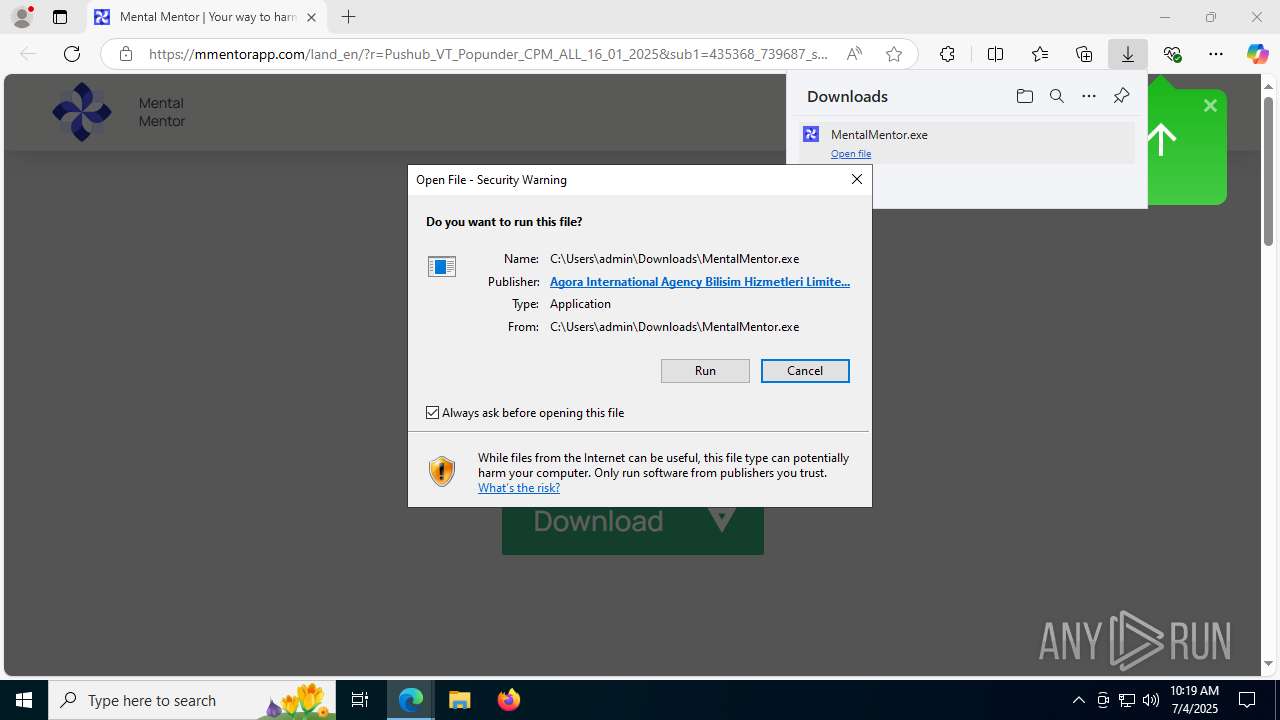The width and height of the screenshot is (1280, 720).
Task: Open File Explorer from taskbar
Action: (x=460, y=700)
